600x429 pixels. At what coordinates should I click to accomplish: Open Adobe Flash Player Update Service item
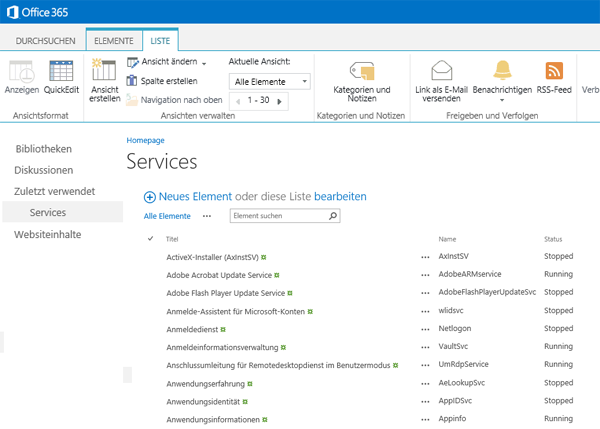[226, 293]
